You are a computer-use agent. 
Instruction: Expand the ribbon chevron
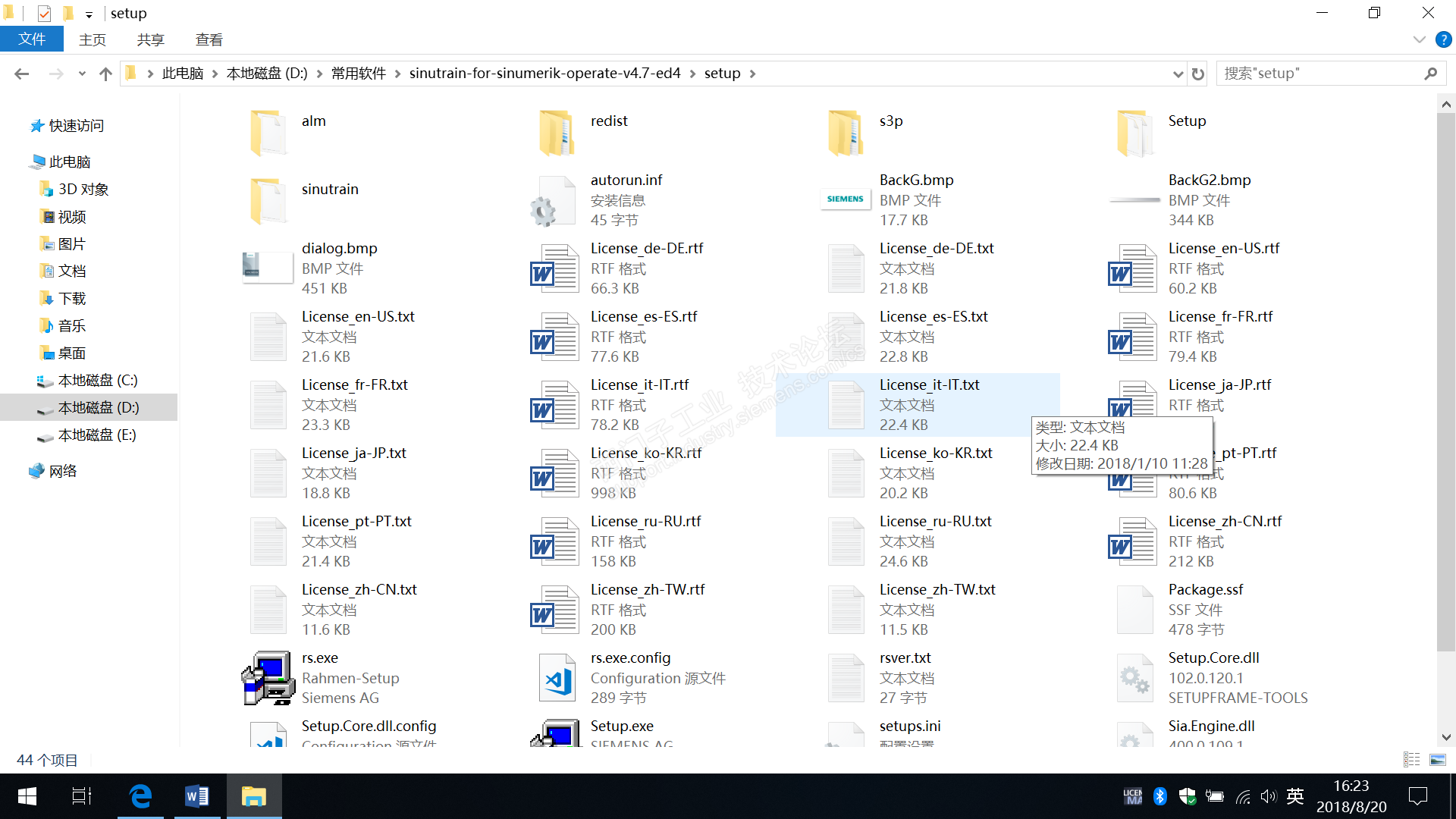click(1419, 39)
